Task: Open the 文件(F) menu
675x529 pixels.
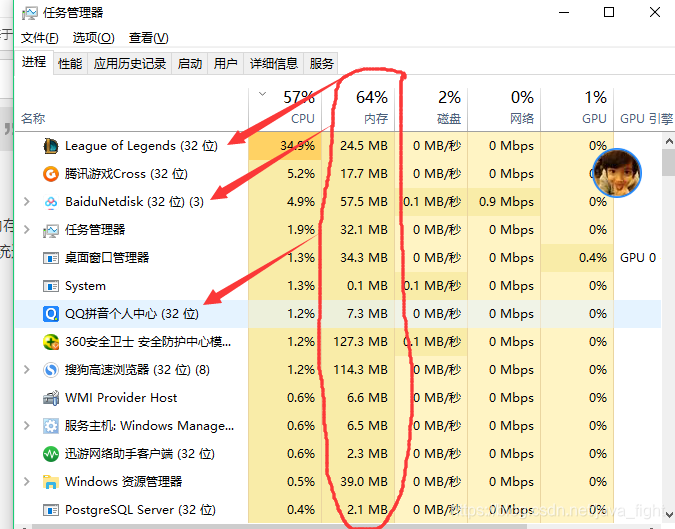Action: coord(40,38)
